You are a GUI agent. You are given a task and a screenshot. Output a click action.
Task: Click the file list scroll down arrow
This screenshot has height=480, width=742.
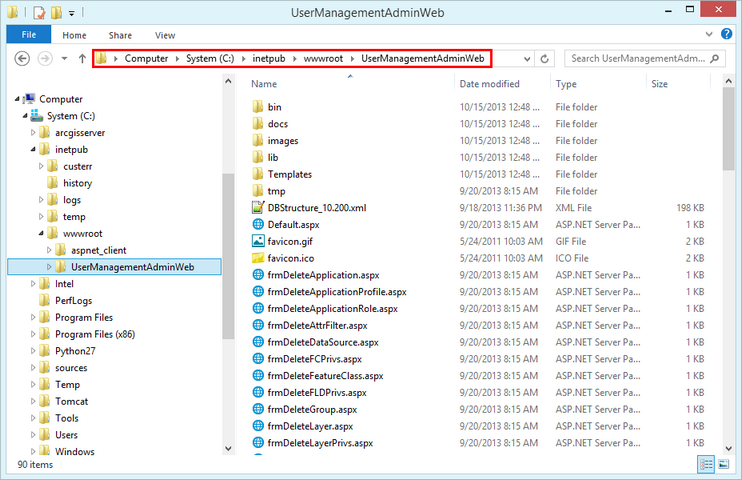[x=728, y=448]
